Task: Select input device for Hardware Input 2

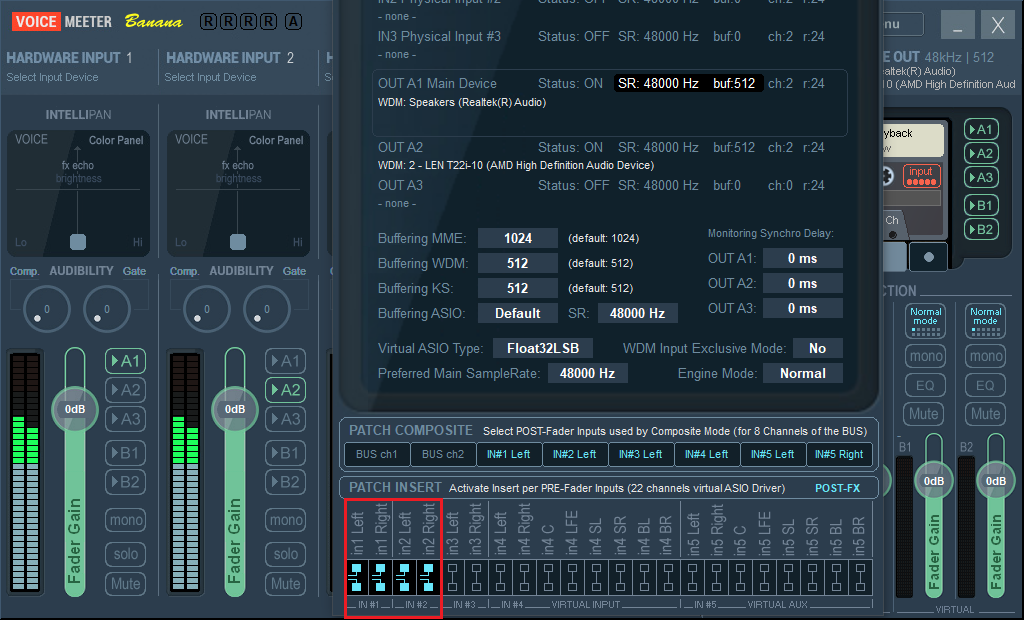Action: 210,77
